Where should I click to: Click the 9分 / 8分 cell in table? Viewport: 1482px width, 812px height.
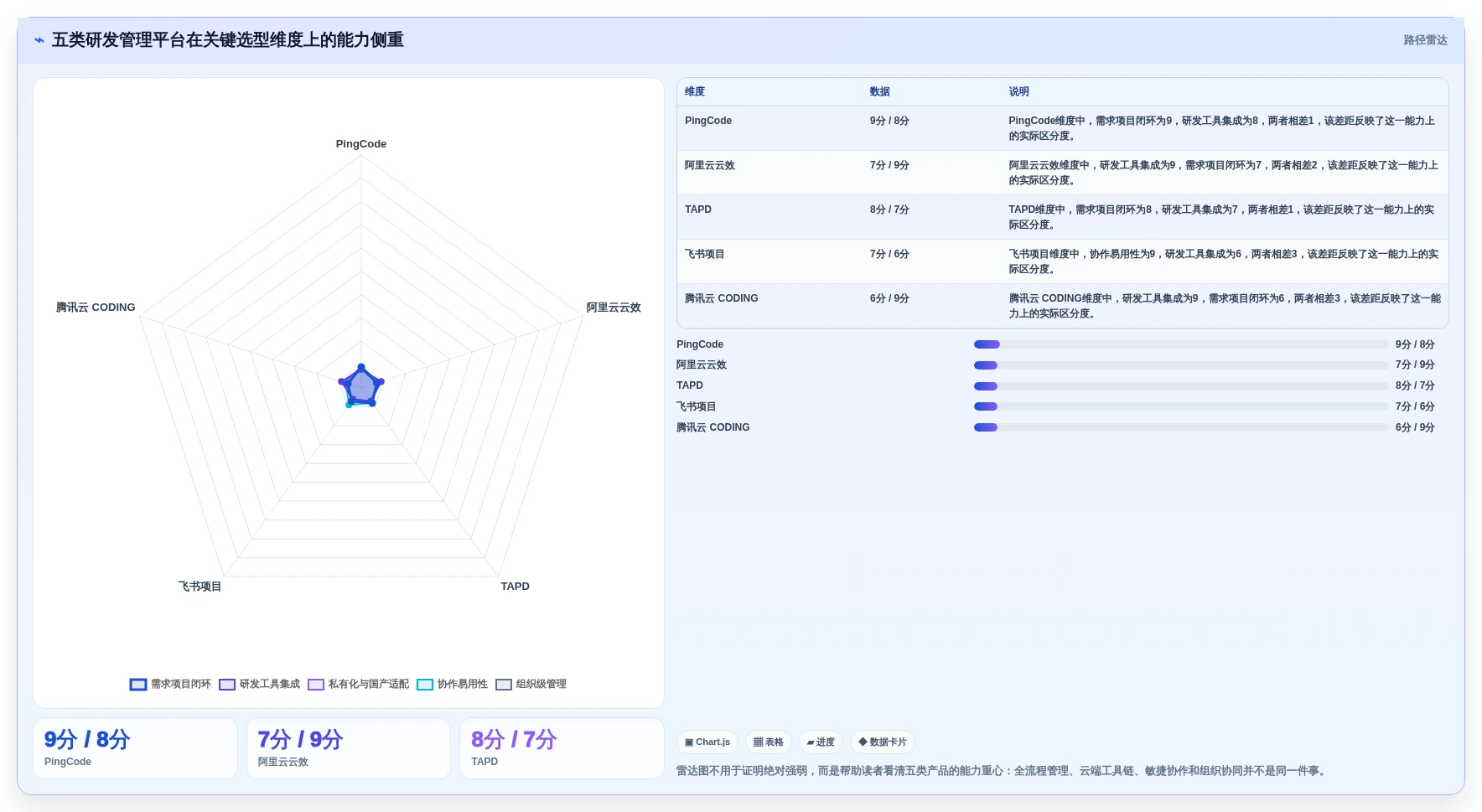pos(889,121)
